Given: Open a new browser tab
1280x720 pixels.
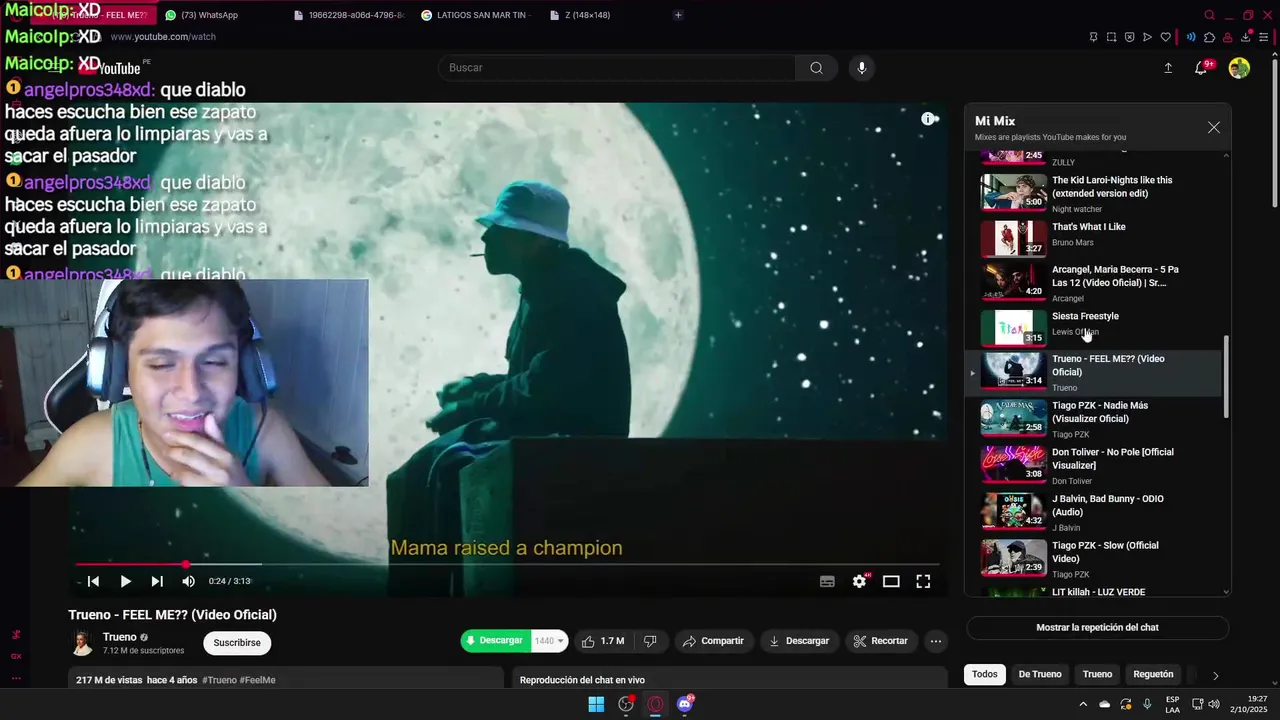Looking at the screenshot, I should pos(678,15).
